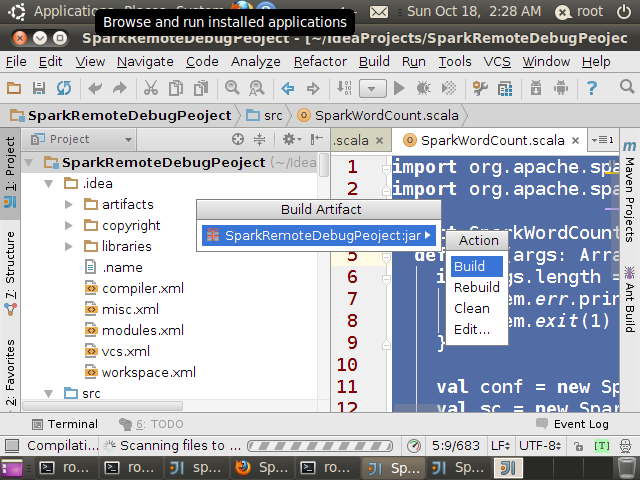Click the Redo arrow icon
The height and width of the screenshot is (480, 640).
coord(120,88)
